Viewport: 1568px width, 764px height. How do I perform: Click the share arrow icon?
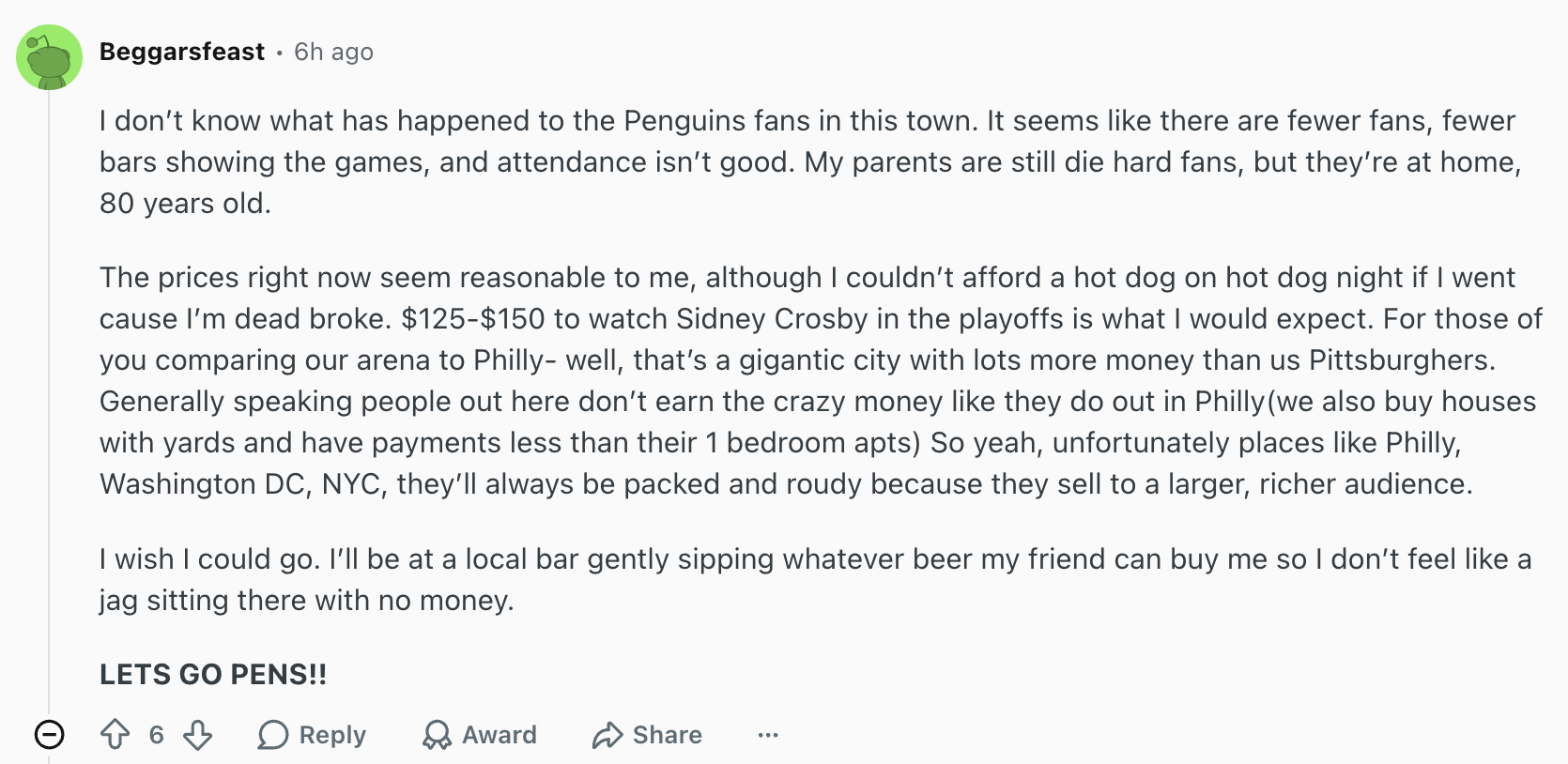tap(607, 735)
